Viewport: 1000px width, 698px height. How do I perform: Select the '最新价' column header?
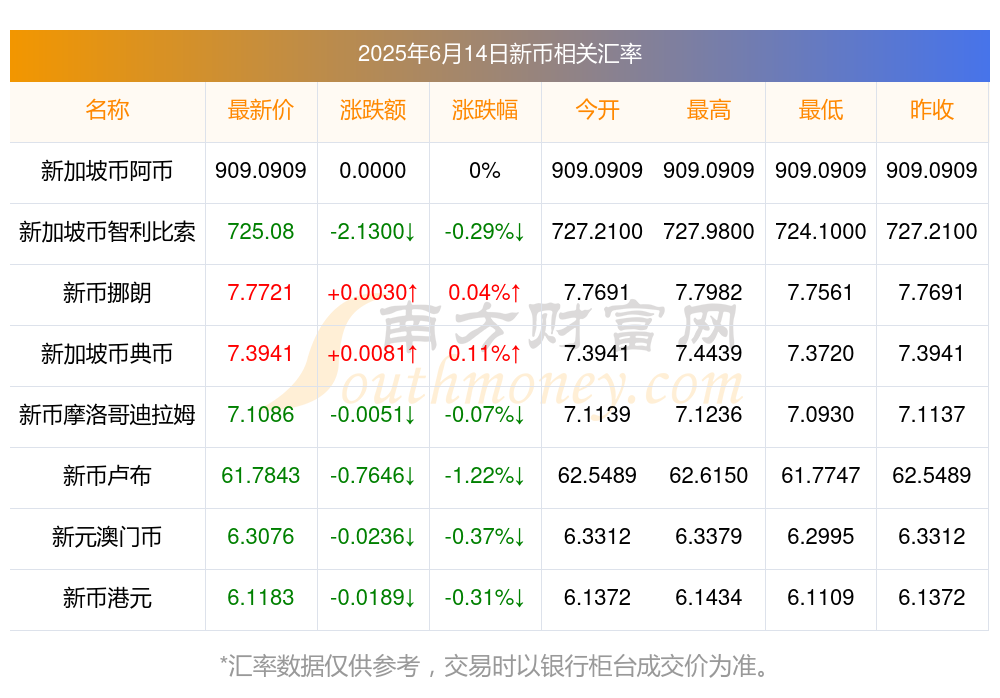[x=260, y=110]
